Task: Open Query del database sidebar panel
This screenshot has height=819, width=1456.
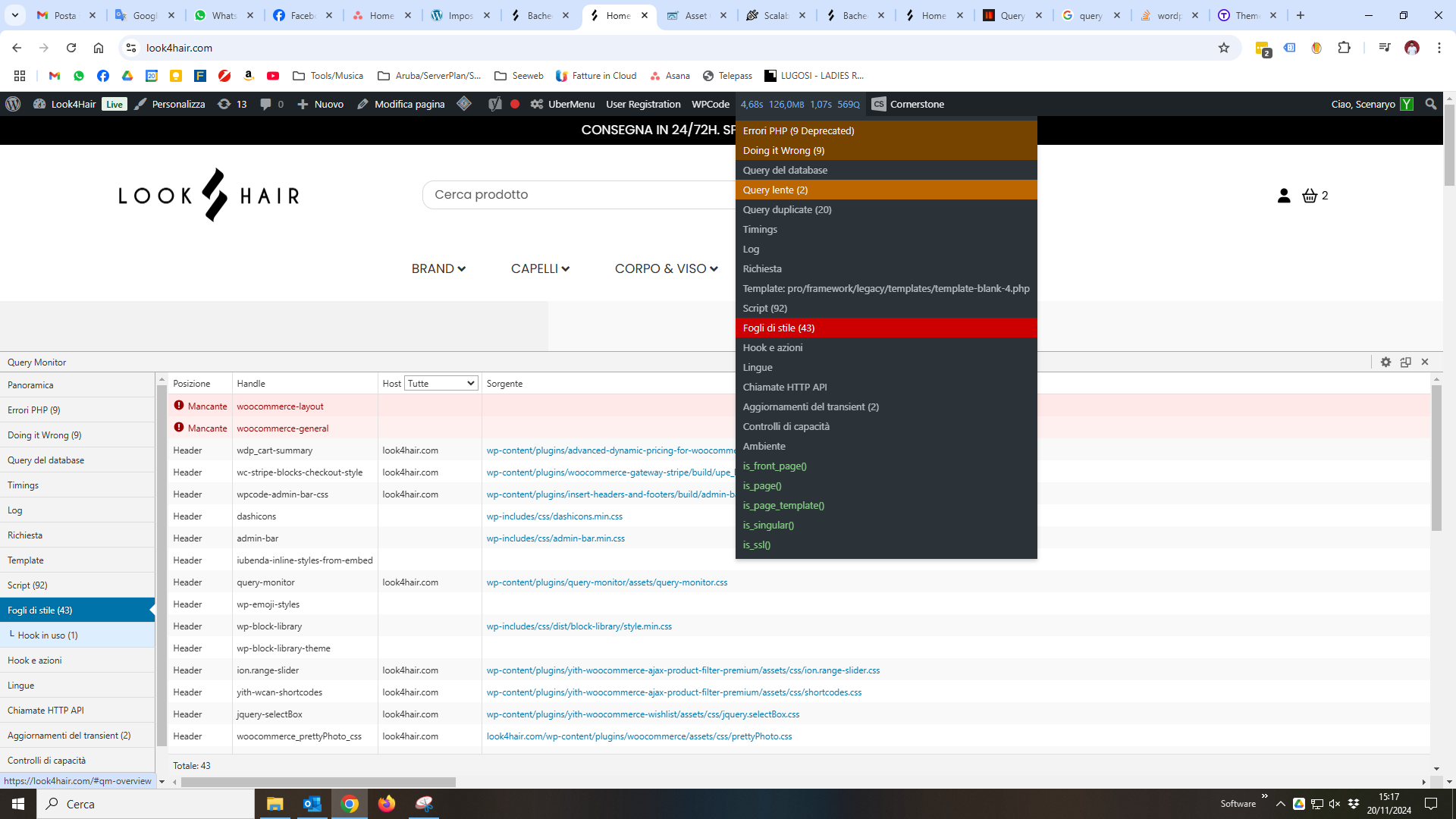Action: pyautogui.click(x=77, y=460)
